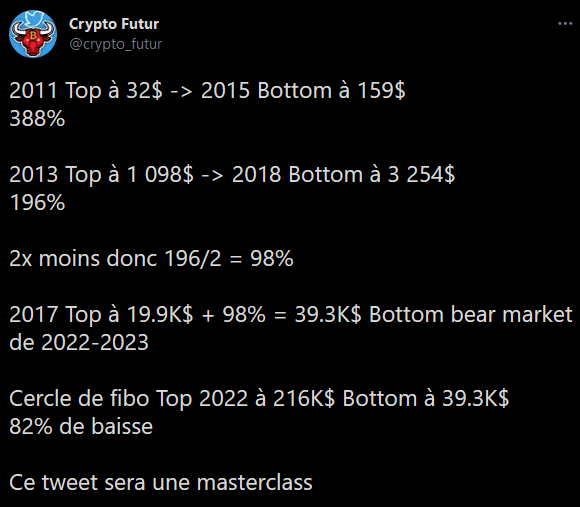The height and width of the screenshot is (507, 580).
Task: Select the de 2022-2023 text
Action: [x=79, y=342]
